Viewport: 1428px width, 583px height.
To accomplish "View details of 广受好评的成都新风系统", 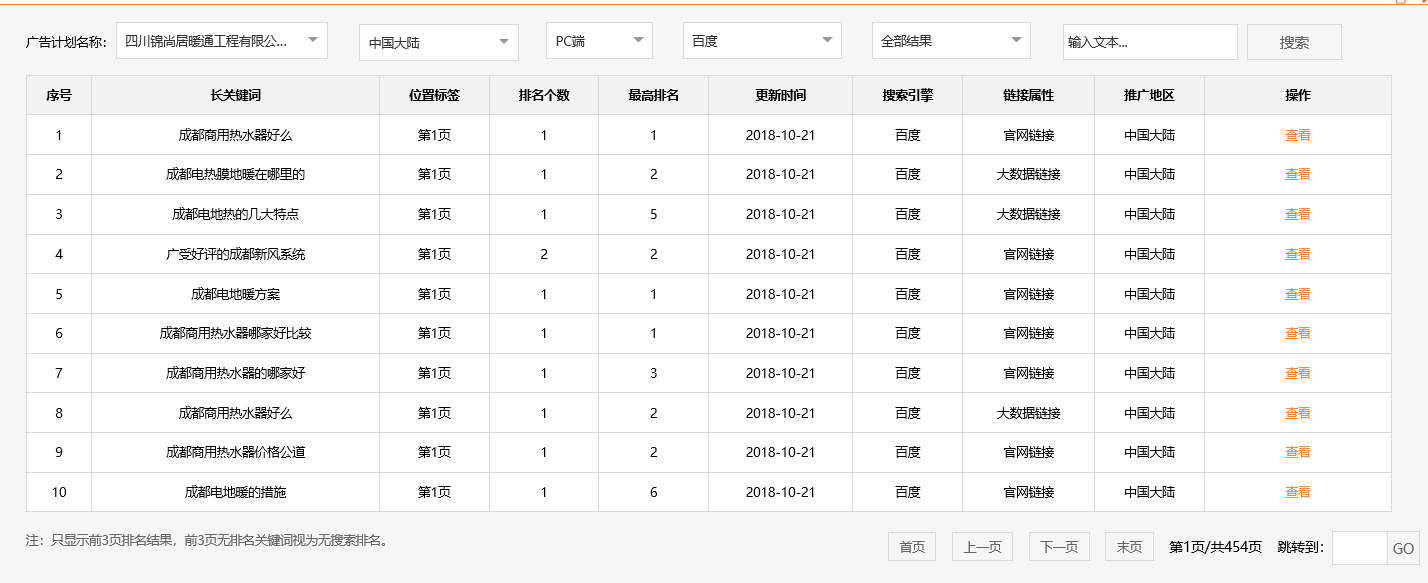I will click(1296, 253).
